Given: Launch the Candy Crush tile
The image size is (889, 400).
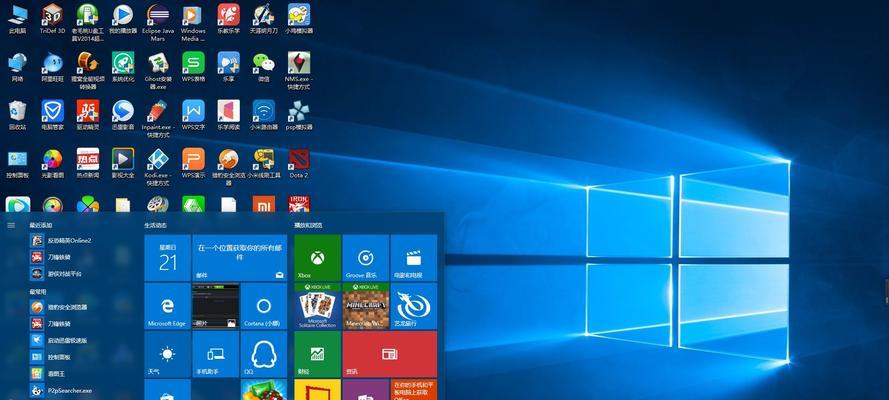Looking at the screenshot, I should click(264, 390).
